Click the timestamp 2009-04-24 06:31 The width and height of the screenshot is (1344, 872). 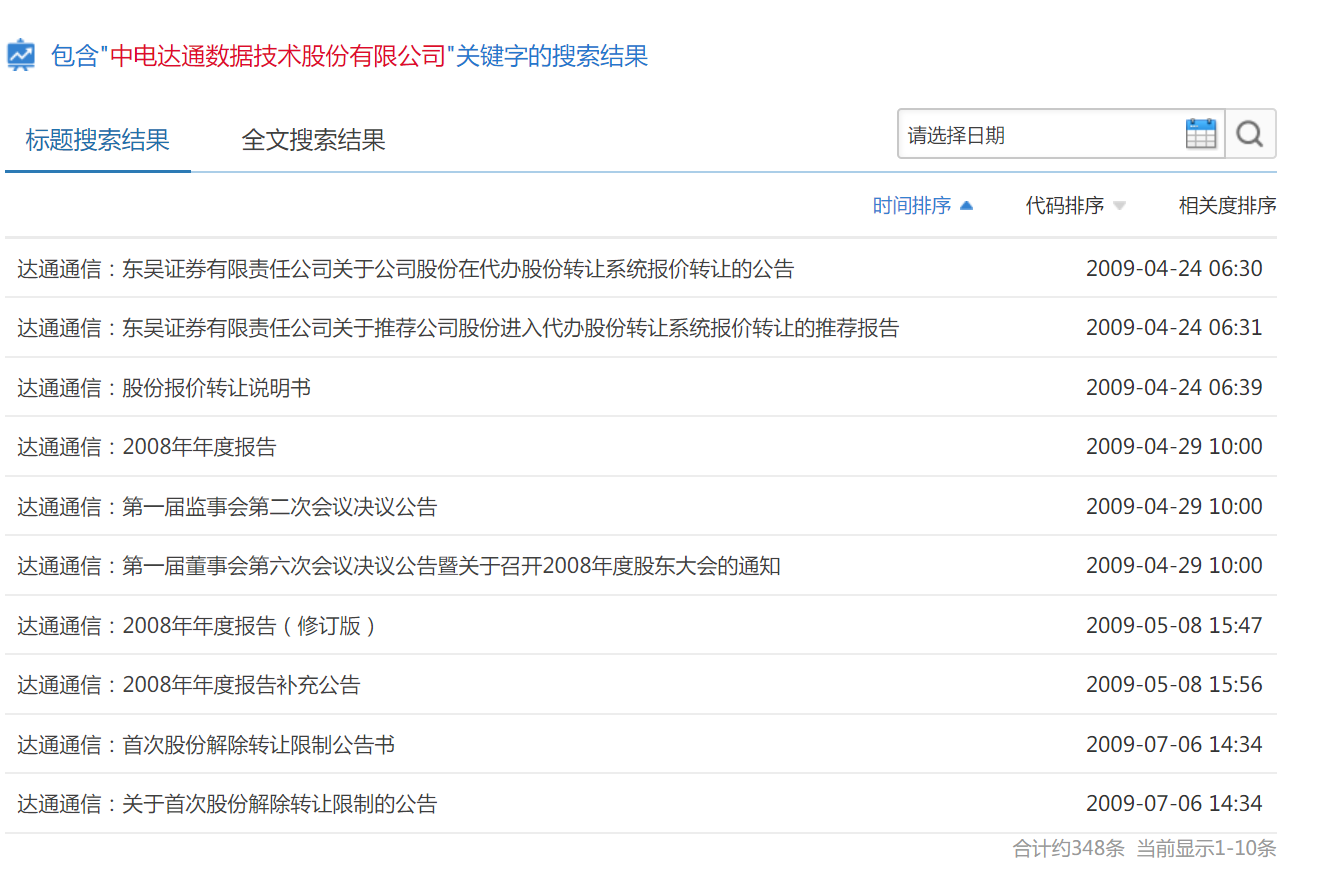click(x=1174, y=327)
